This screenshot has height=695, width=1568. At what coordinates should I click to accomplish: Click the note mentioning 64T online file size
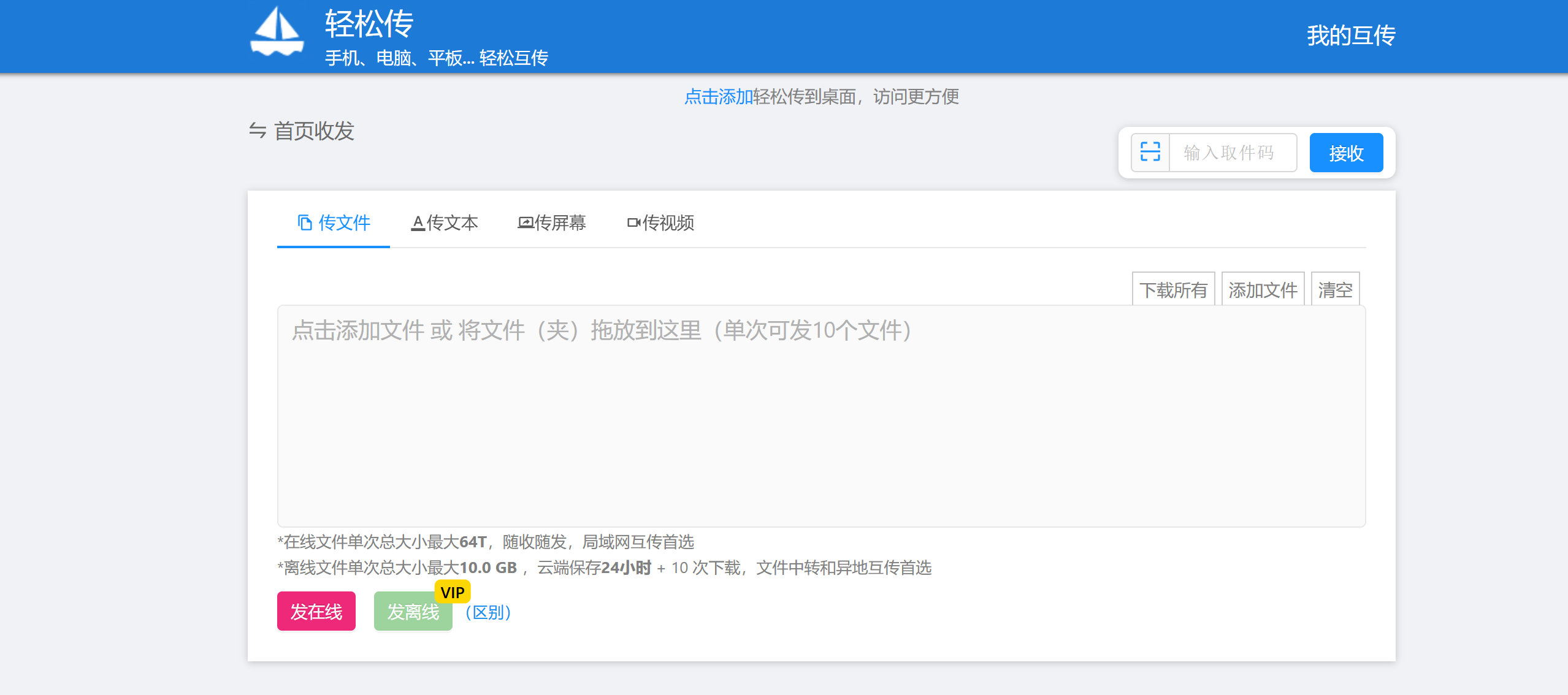486,542
